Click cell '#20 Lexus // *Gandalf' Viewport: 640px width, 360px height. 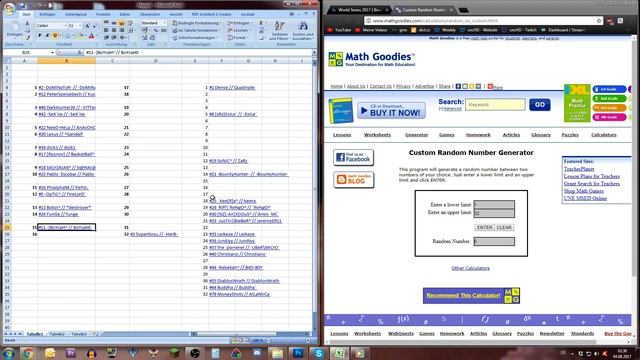[61, 134]
